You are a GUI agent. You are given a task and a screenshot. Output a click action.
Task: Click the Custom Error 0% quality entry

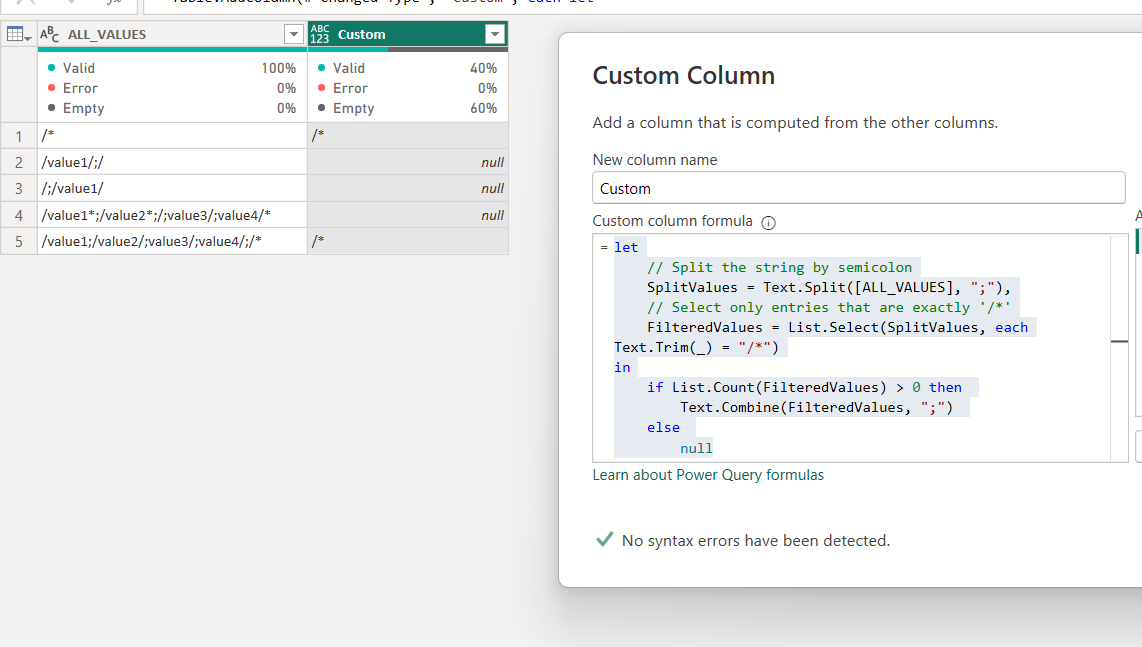tap(408, 88)
